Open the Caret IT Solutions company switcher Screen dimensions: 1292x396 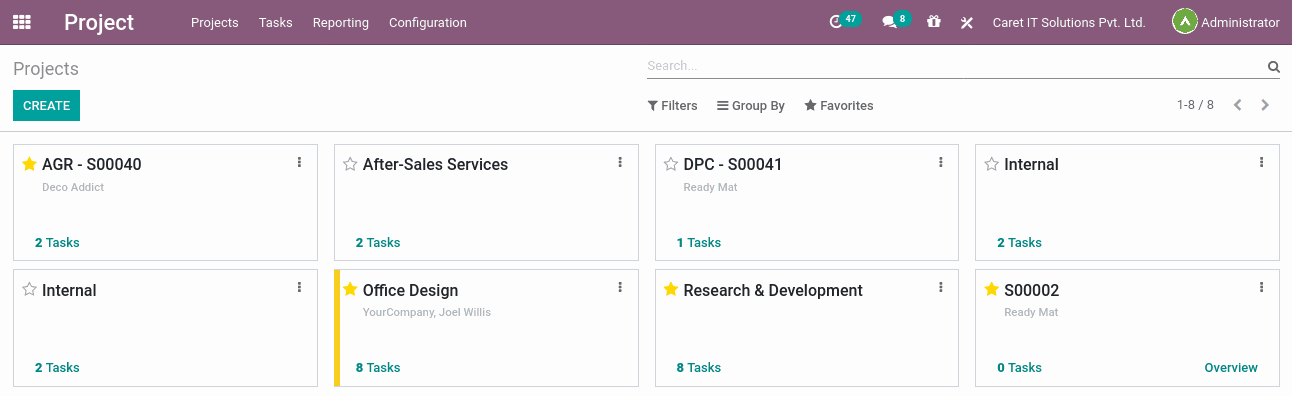(1068, 22)
